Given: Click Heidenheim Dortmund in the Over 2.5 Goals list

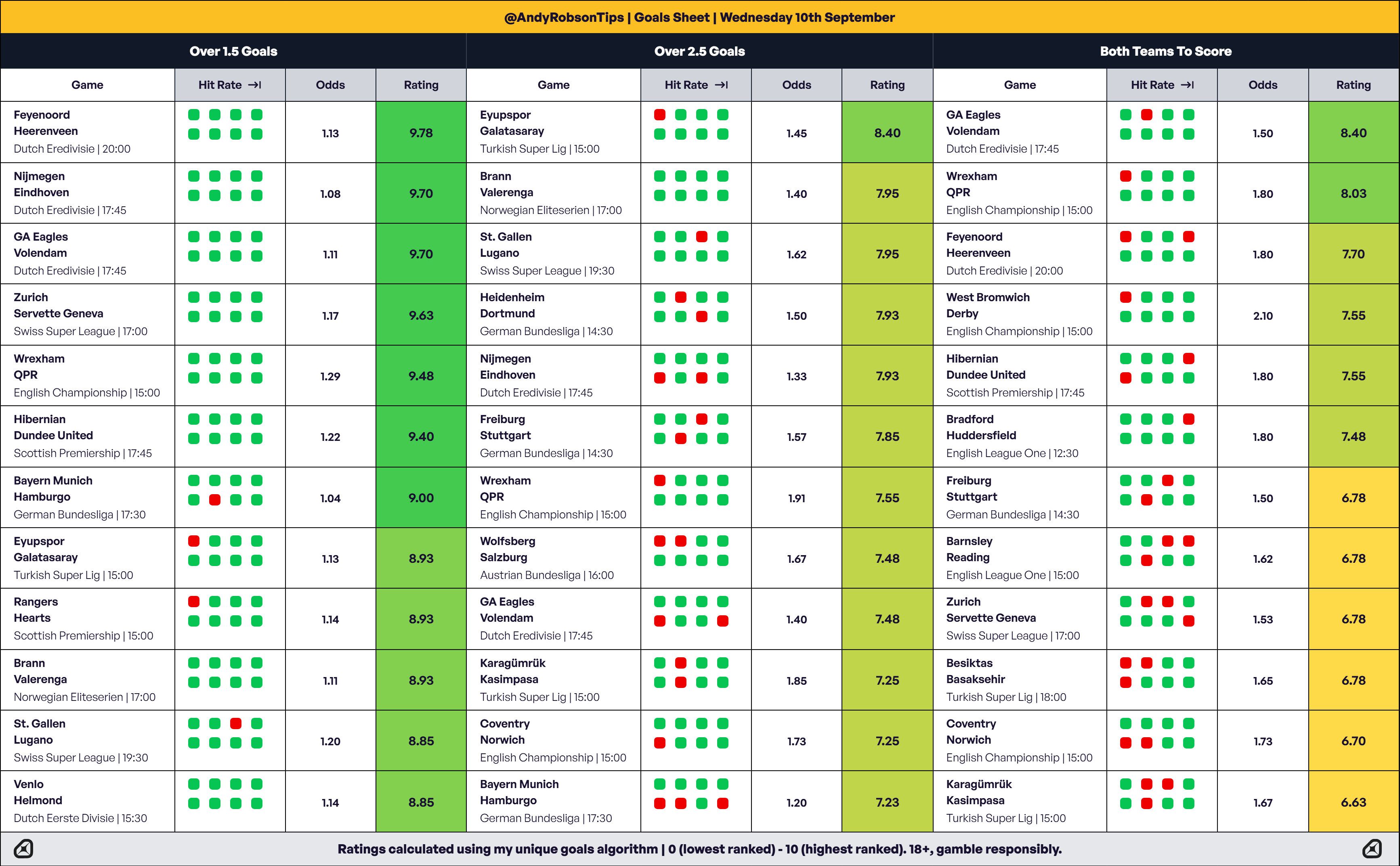Looking at the screenshot, I should pyautogui.click(x=553, y=315).
